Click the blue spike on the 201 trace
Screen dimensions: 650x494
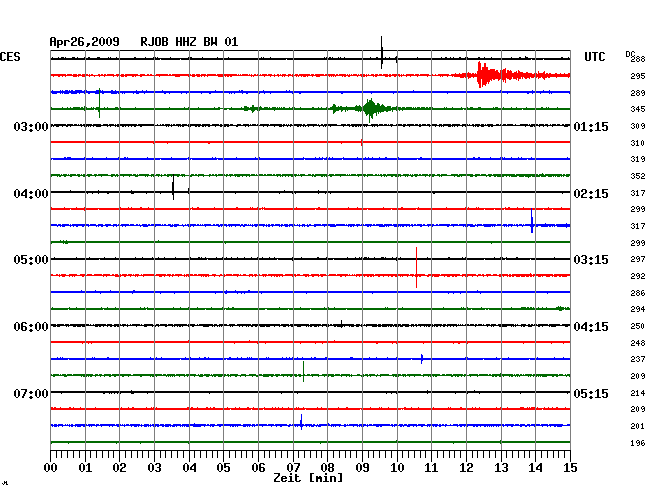[x=301, y=422]
